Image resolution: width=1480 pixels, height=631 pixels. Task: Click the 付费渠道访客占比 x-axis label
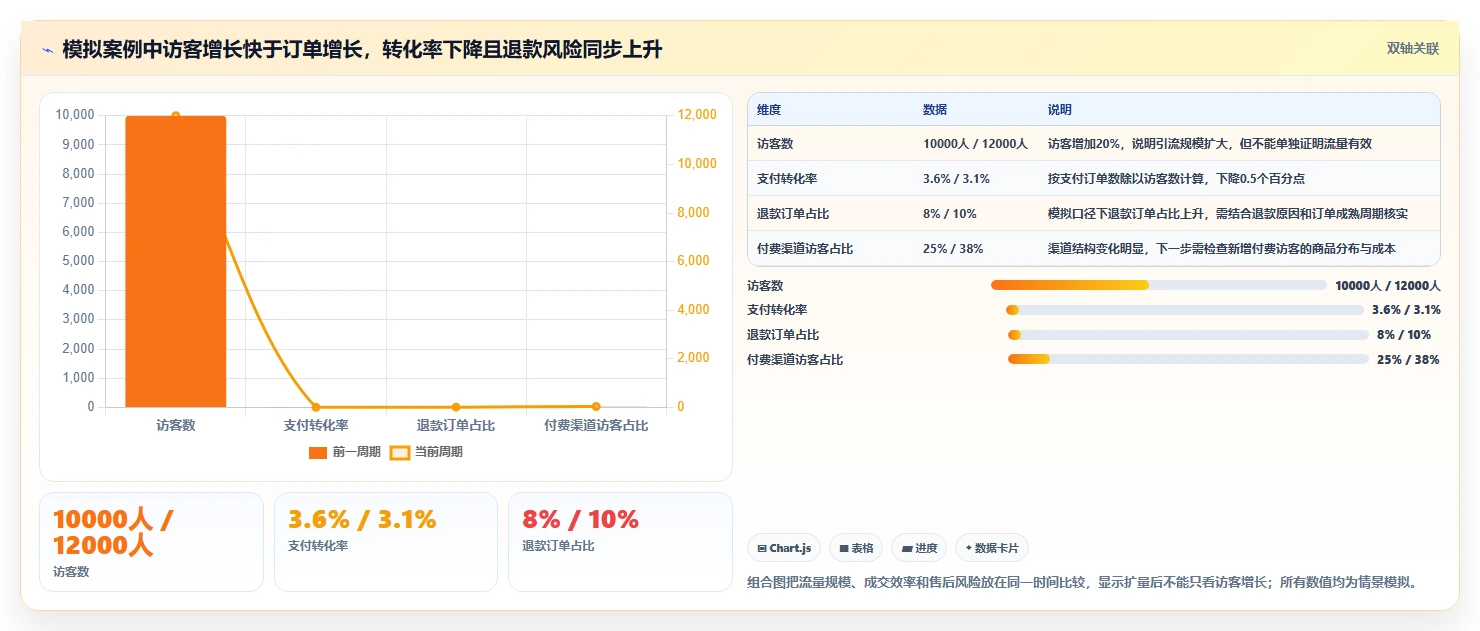596,426
